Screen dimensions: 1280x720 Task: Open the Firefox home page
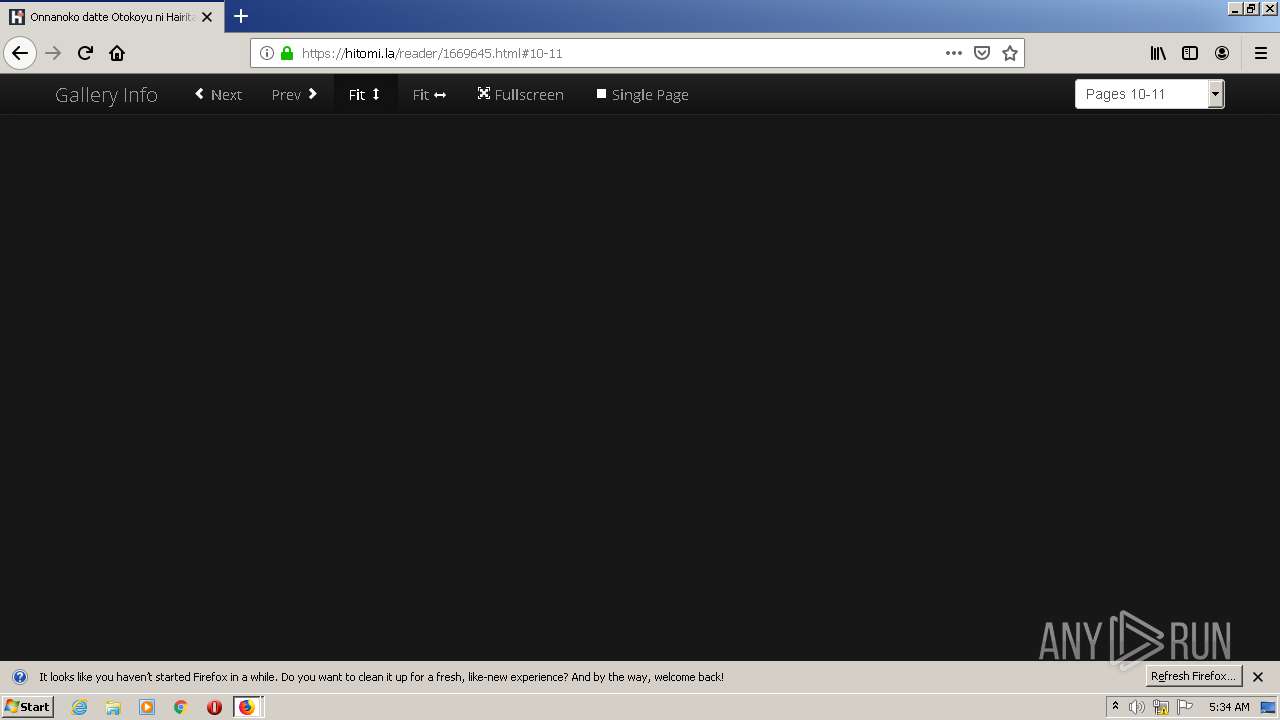pyautogui.click(x=117, y=53)
